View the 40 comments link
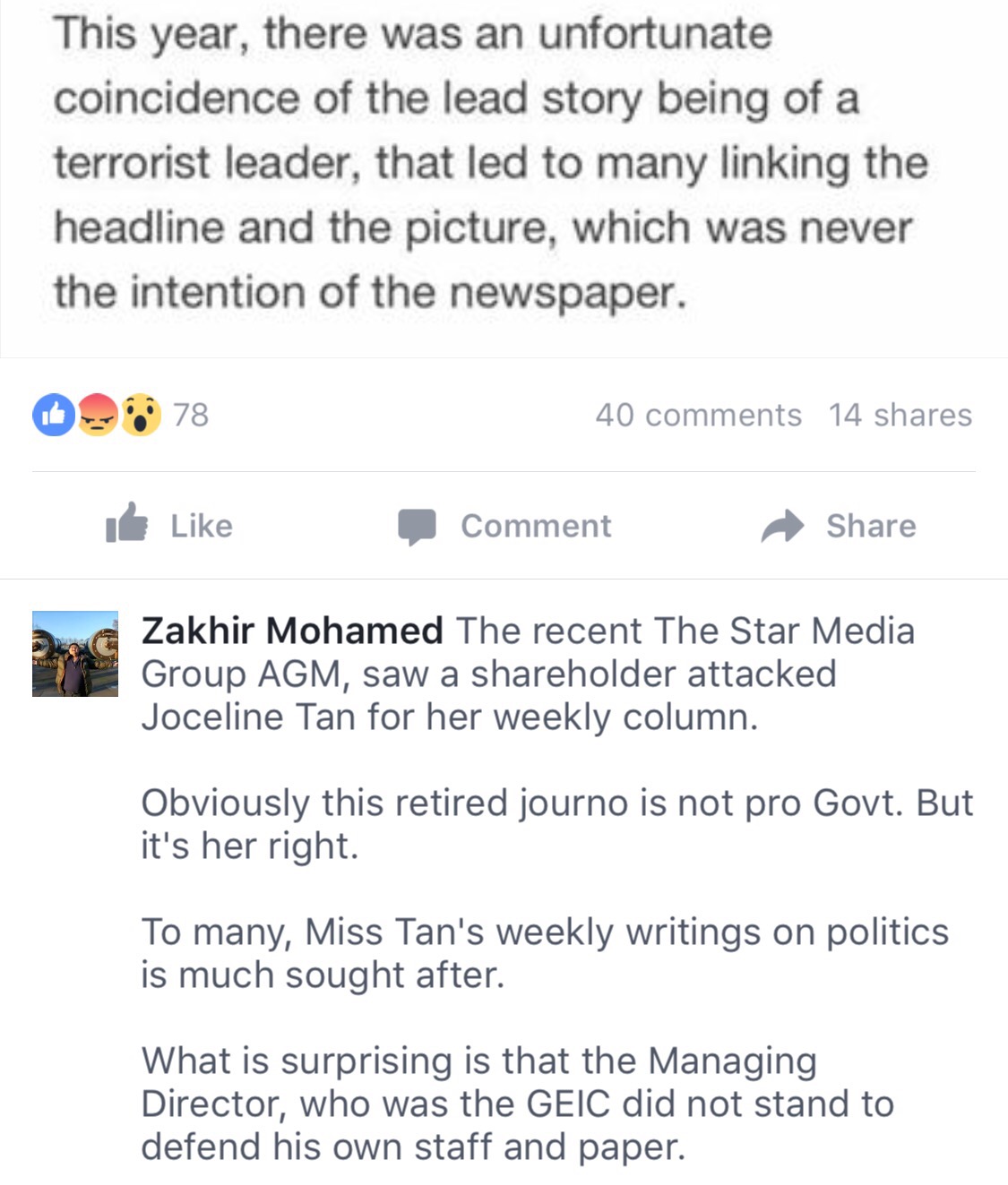 click(699, 415)
